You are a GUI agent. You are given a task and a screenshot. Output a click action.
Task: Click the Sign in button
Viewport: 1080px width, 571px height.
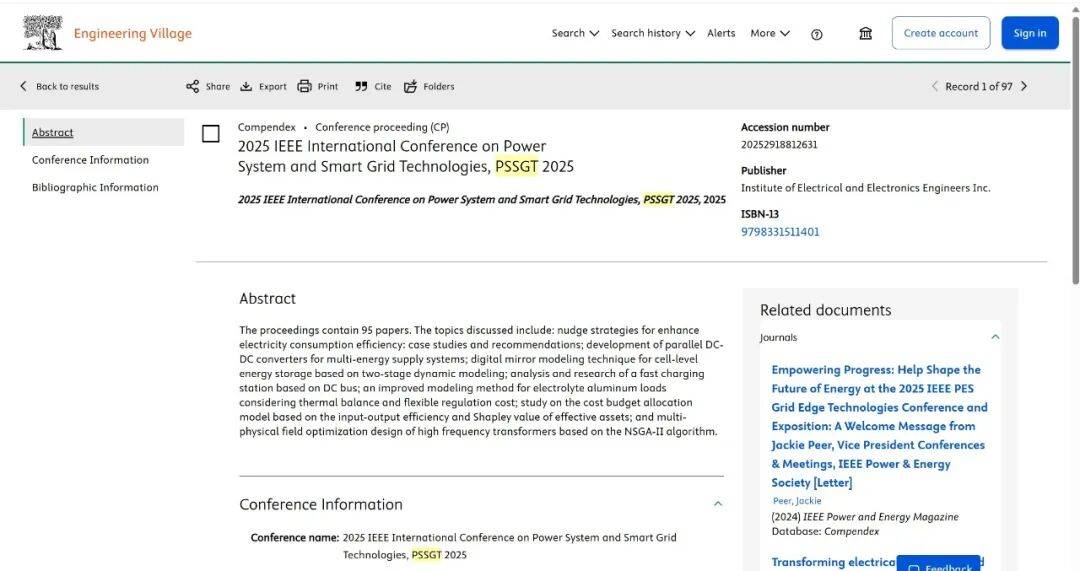point(1030,33)
